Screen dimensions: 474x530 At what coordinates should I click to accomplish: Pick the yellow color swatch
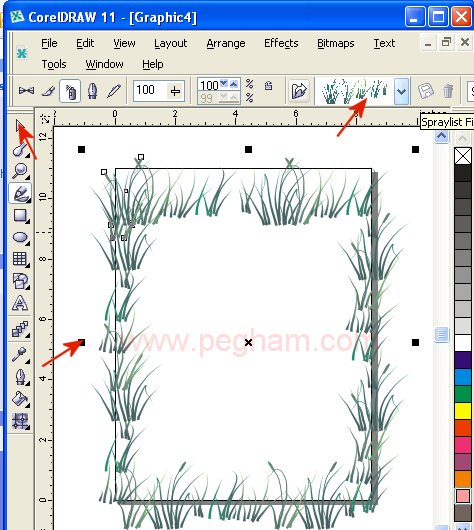click(463, 411)
